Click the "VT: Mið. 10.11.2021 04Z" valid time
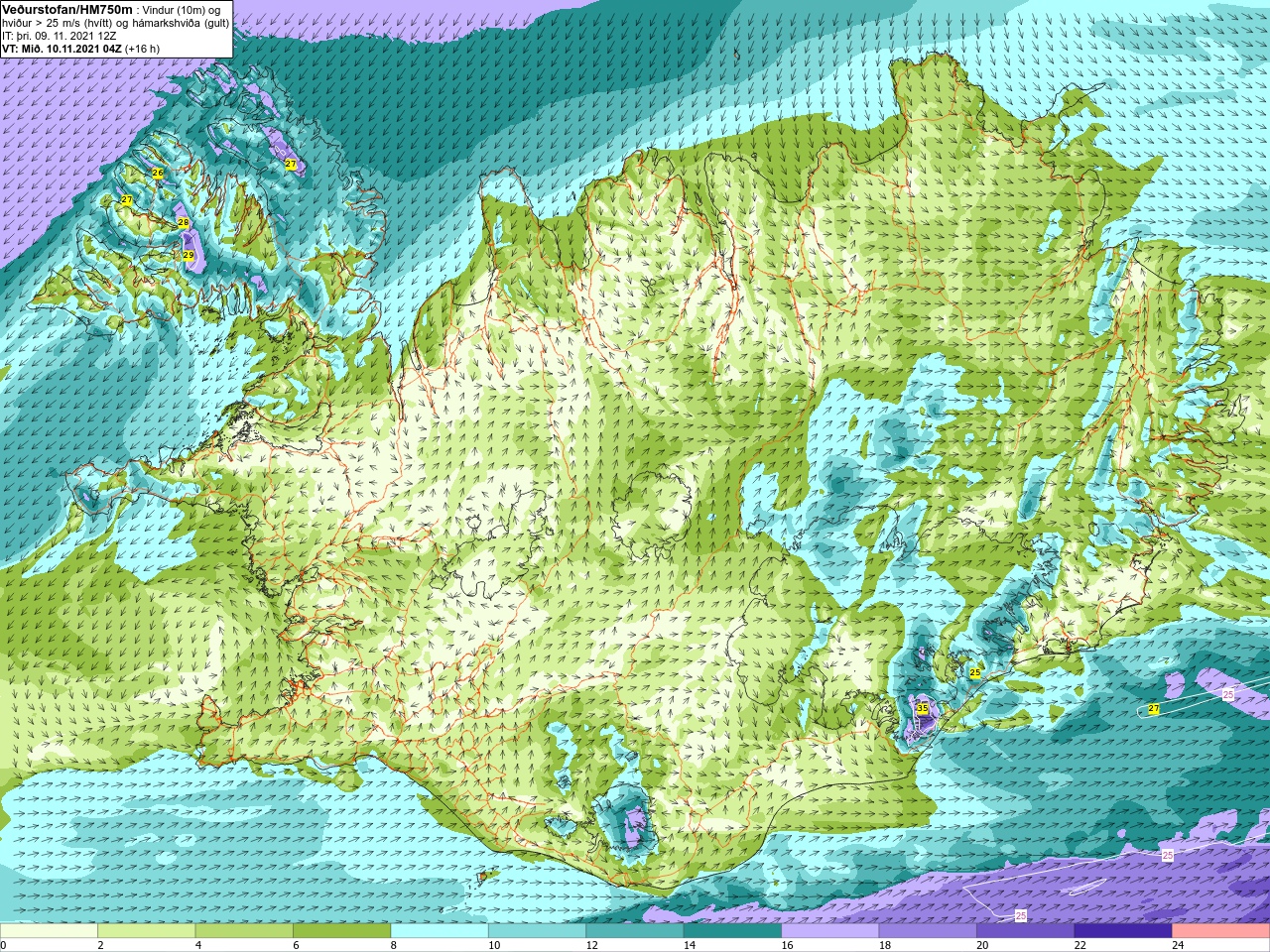The image size is (1270, 952). pos(62,49)
